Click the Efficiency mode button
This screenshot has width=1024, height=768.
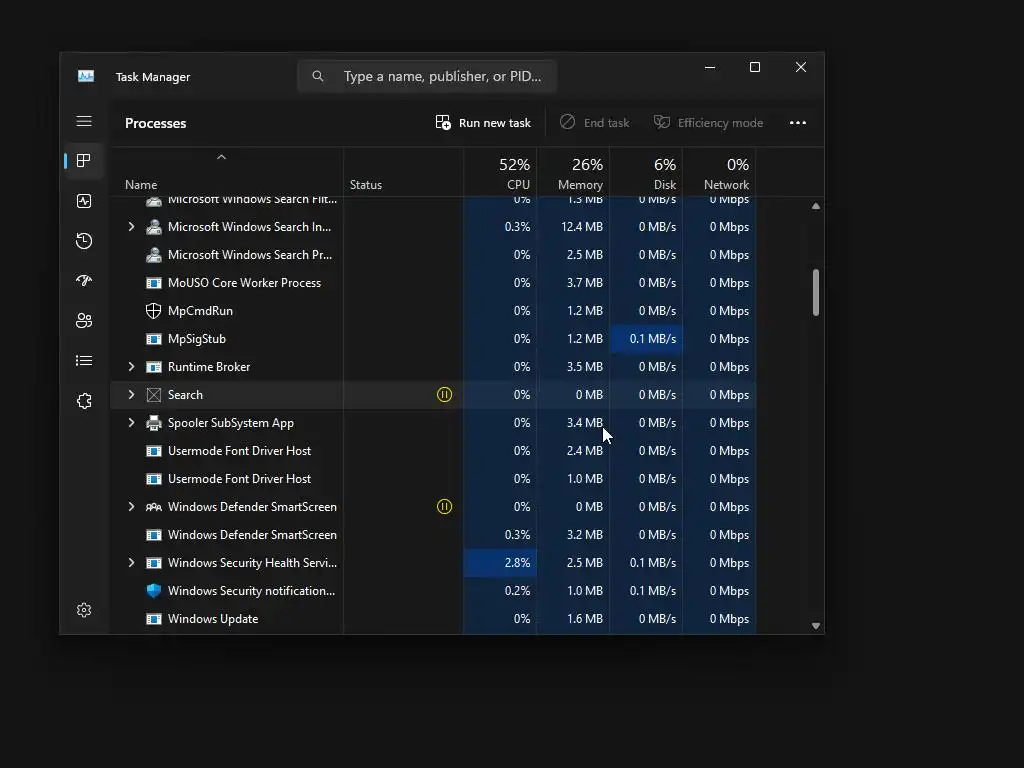pyautogui.click(x=709, y=123)
